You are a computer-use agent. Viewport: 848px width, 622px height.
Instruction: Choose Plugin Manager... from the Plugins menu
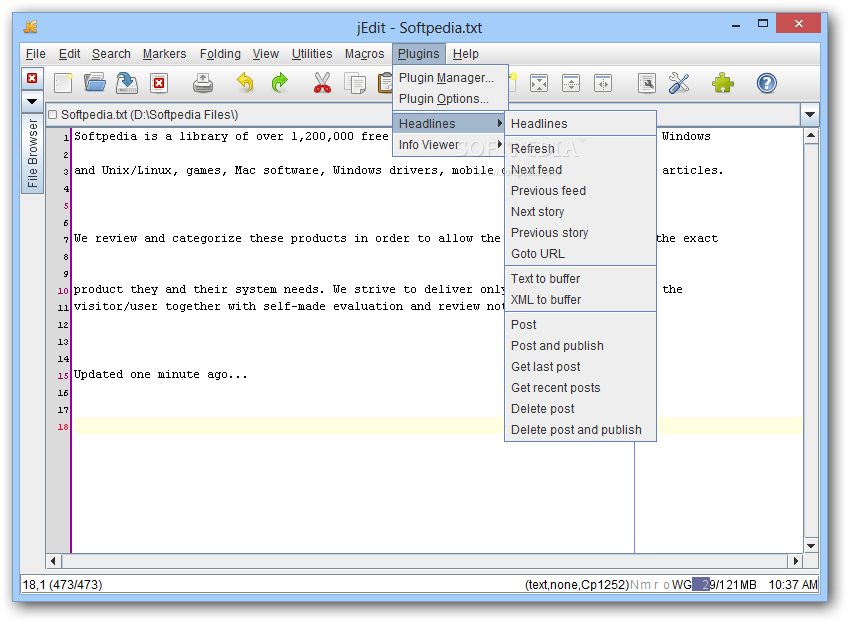[450, 78]
